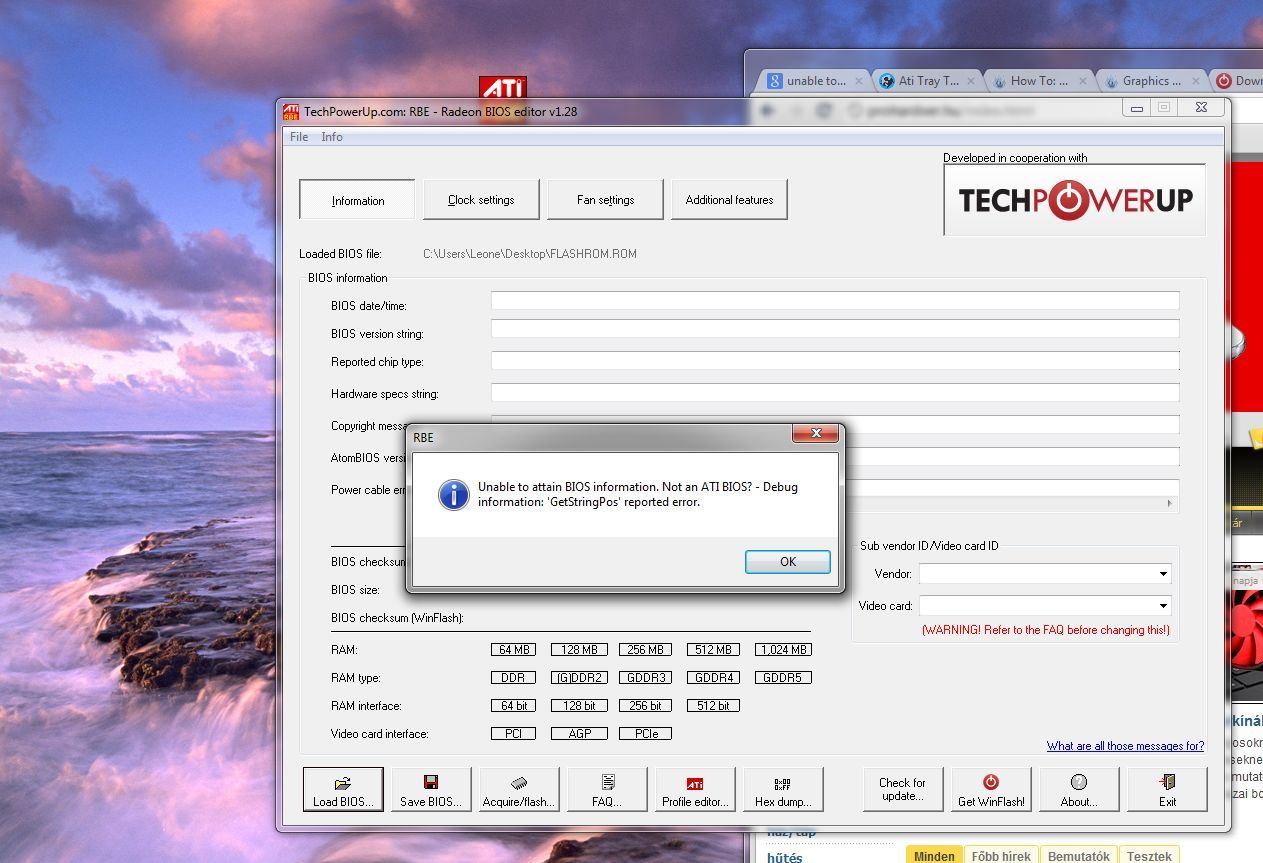Select the 128 MB RAM indicator
This screenshot has width=1263, height=863.
click(578, 649)
